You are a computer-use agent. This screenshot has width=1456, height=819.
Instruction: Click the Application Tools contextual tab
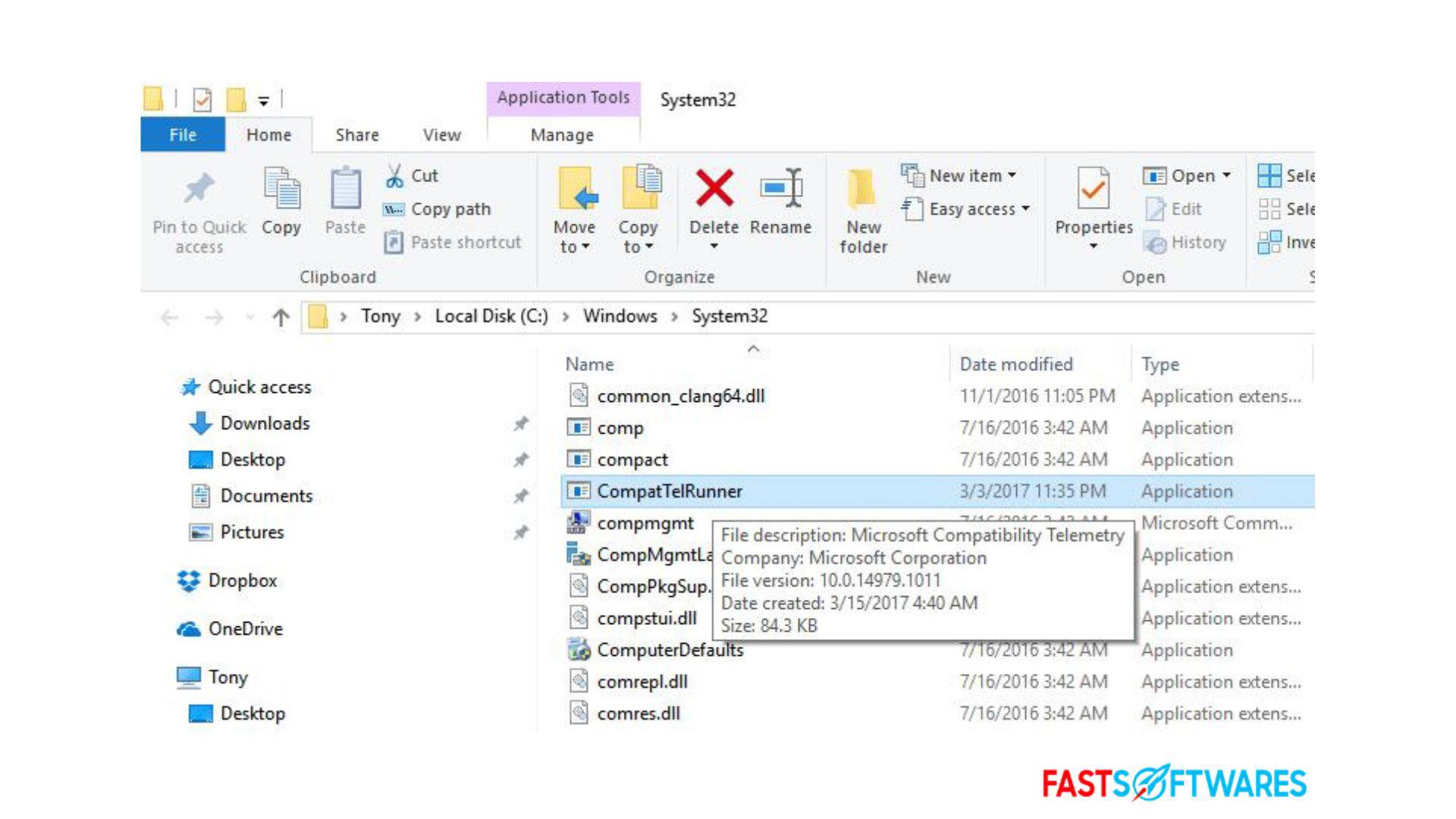tap(563, 98)
